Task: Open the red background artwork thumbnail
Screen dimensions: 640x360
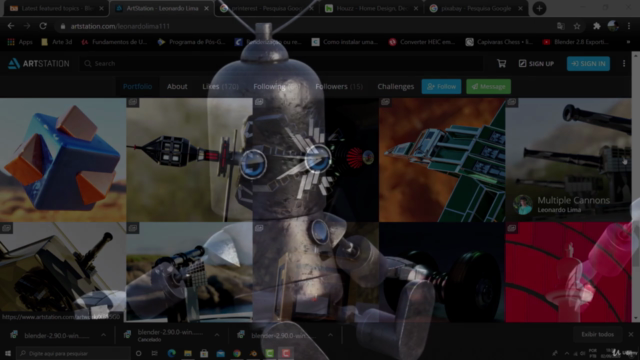Action: click(x=568, y=272)
